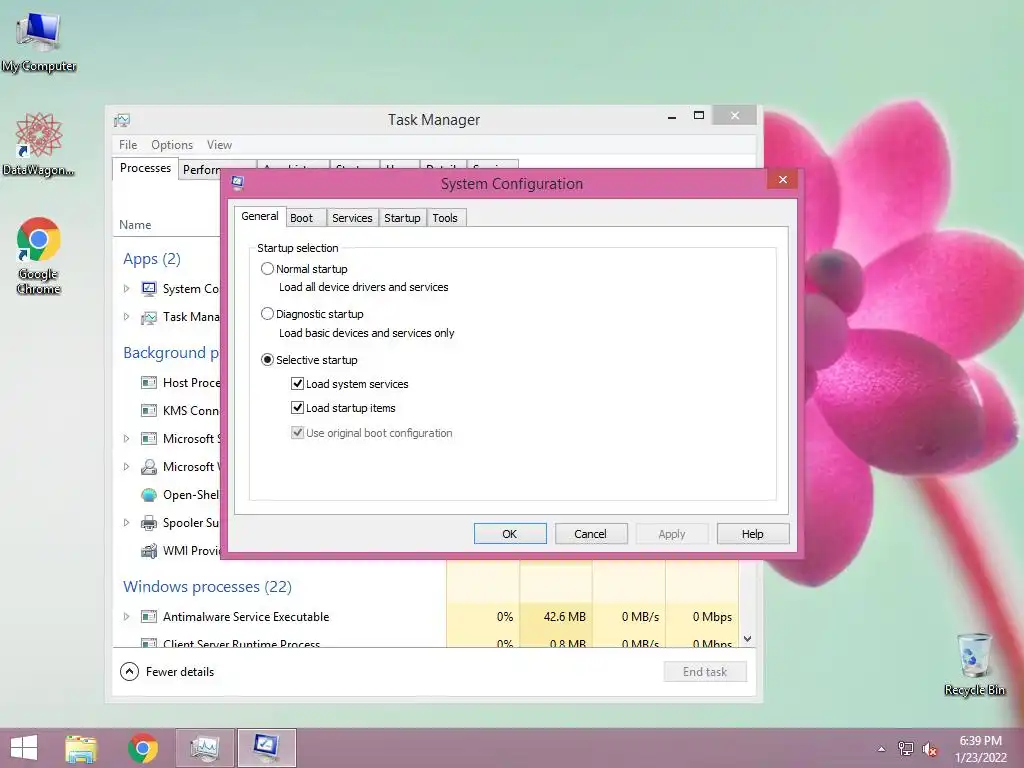Uncheck Load startup items checkbox
Viewport: 1024px width, 768px height.
tap(297, 408)
